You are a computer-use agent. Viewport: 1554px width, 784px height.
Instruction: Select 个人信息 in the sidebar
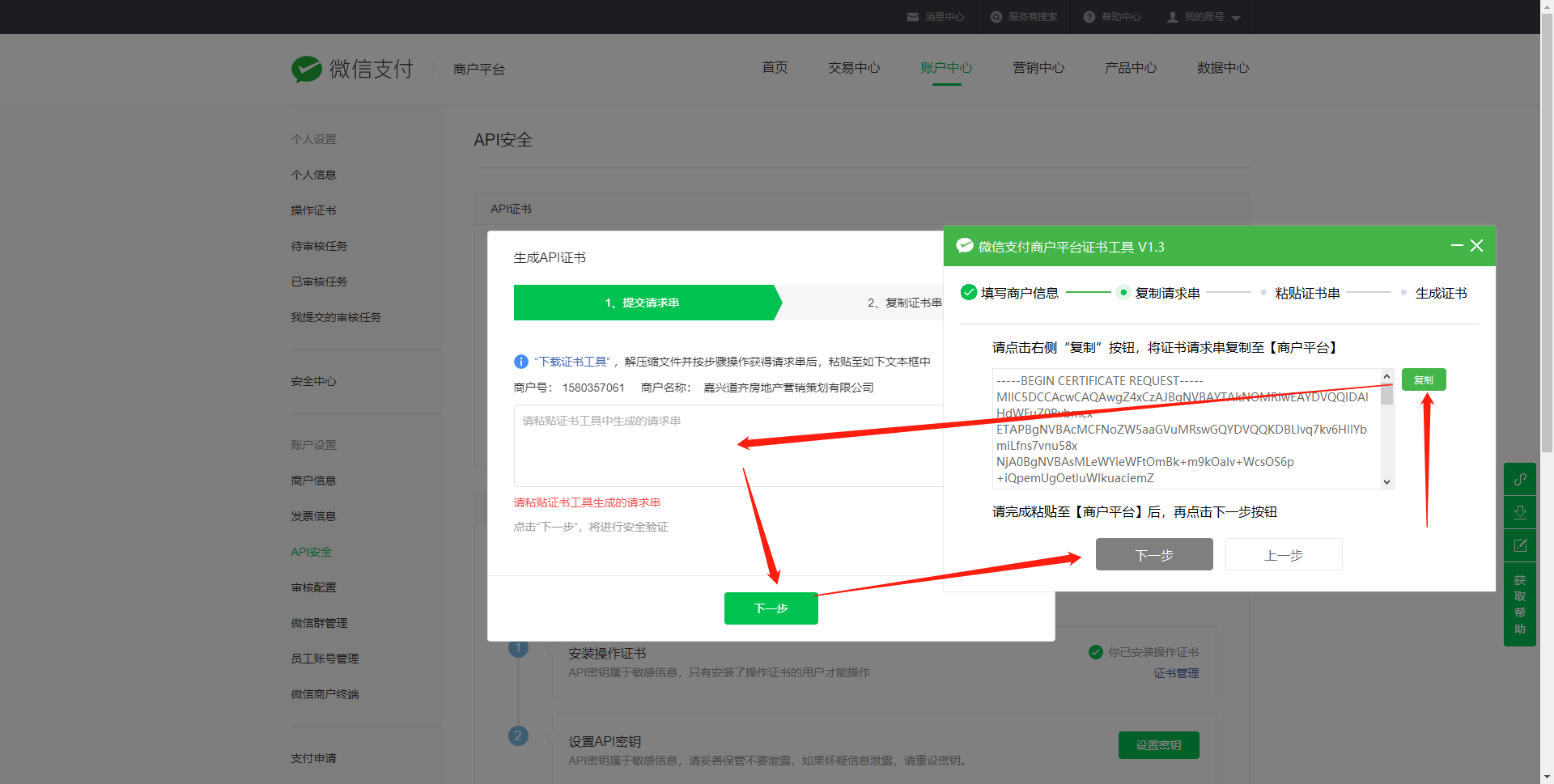[x=313, y=175]
